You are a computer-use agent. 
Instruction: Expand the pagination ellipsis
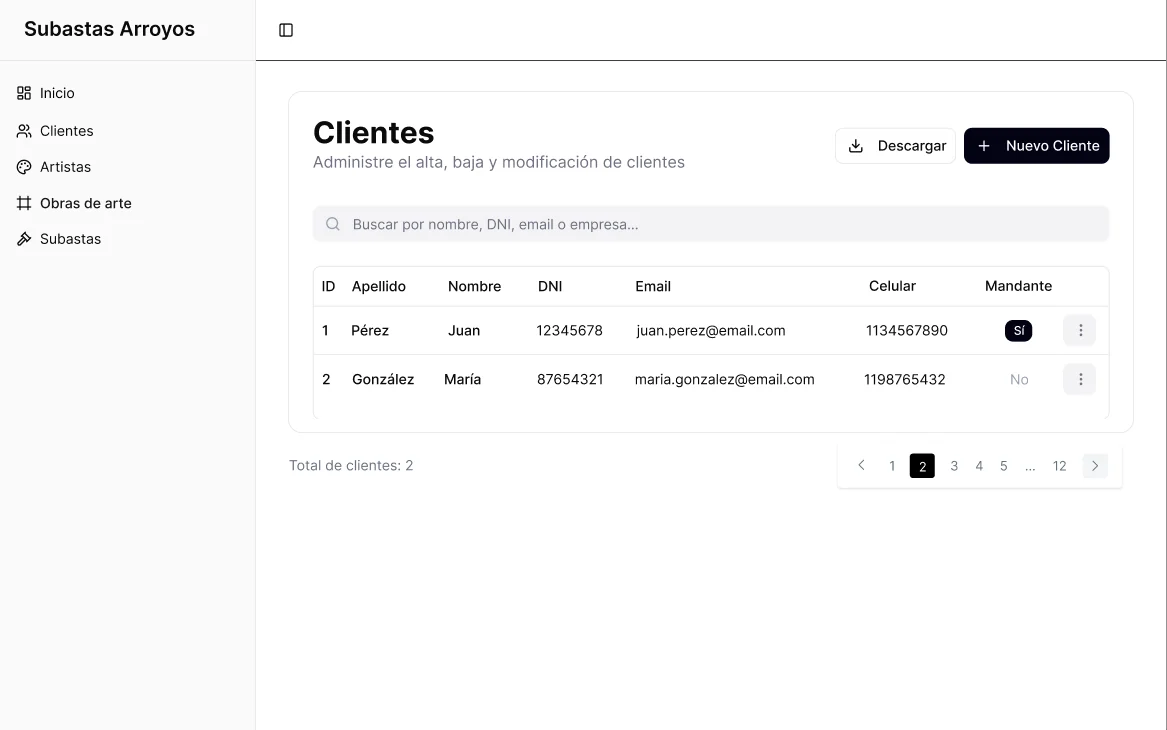[1029, 466]
